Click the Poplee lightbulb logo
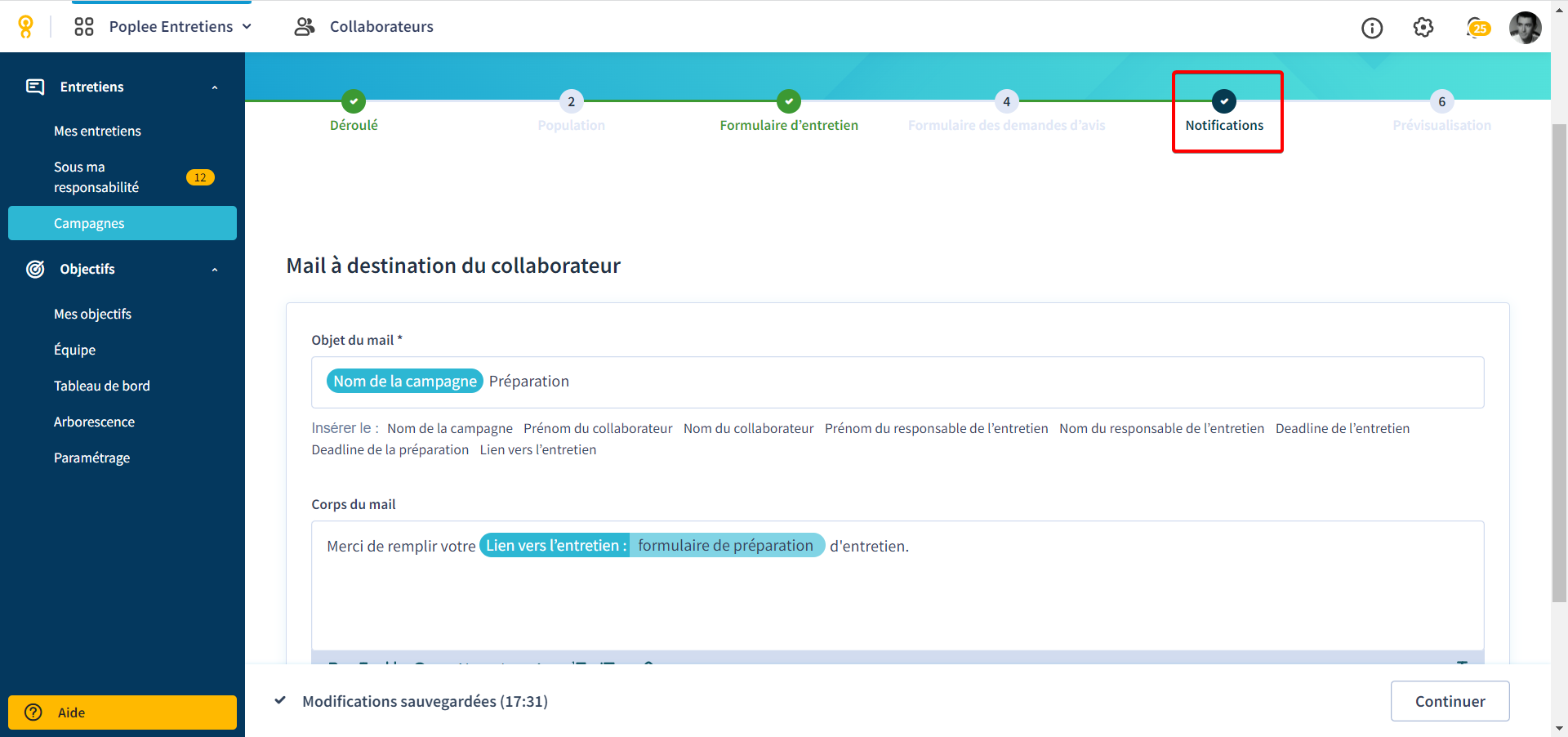The height and width of the screenshot is (737, 1568). pos(26,27)
